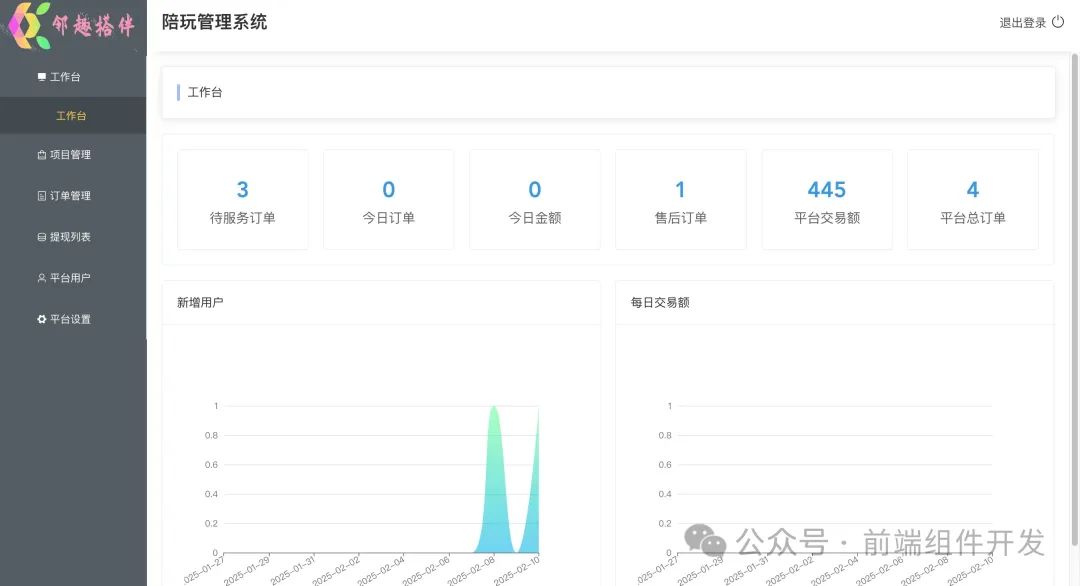Image resolution: width=1080 pixels, height=586 pixels.
Task: Click the list icon beside 提现列表
Action: click(41, 237)
